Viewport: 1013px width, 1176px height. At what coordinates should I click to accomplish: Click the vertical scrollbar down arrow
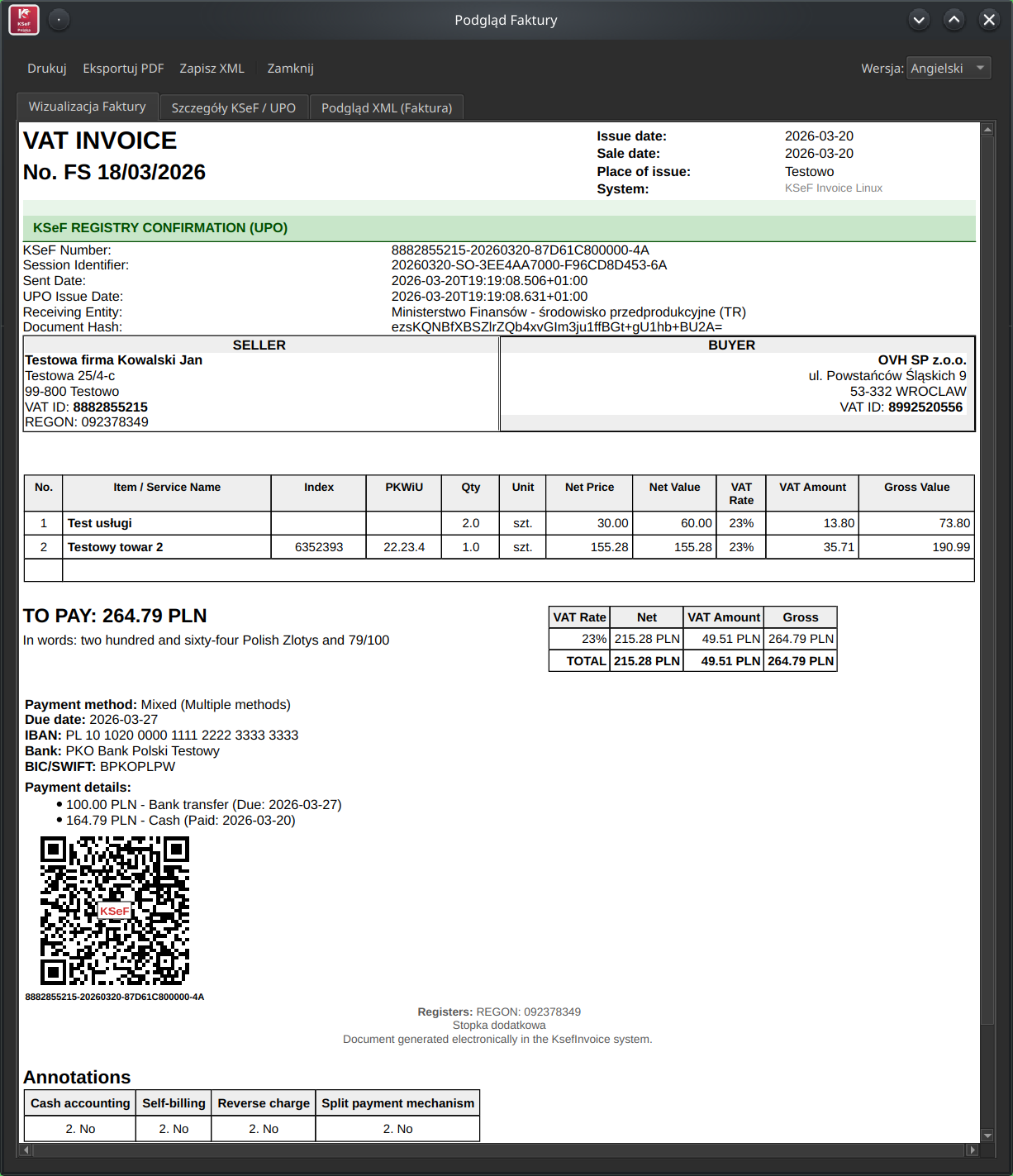click(987, 1136)
